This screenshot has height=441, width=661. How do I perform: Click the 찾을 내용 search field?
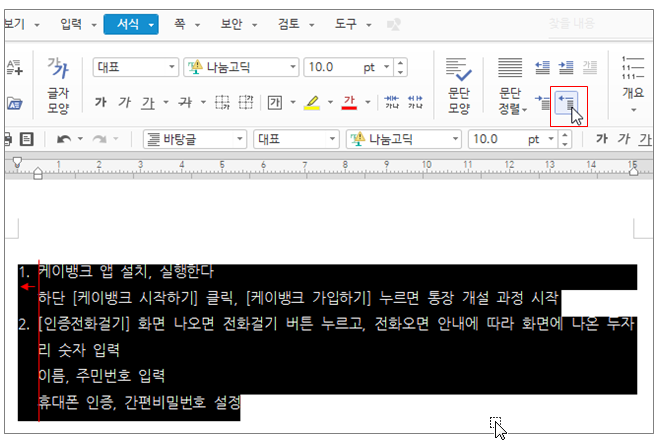coord(600,24)
